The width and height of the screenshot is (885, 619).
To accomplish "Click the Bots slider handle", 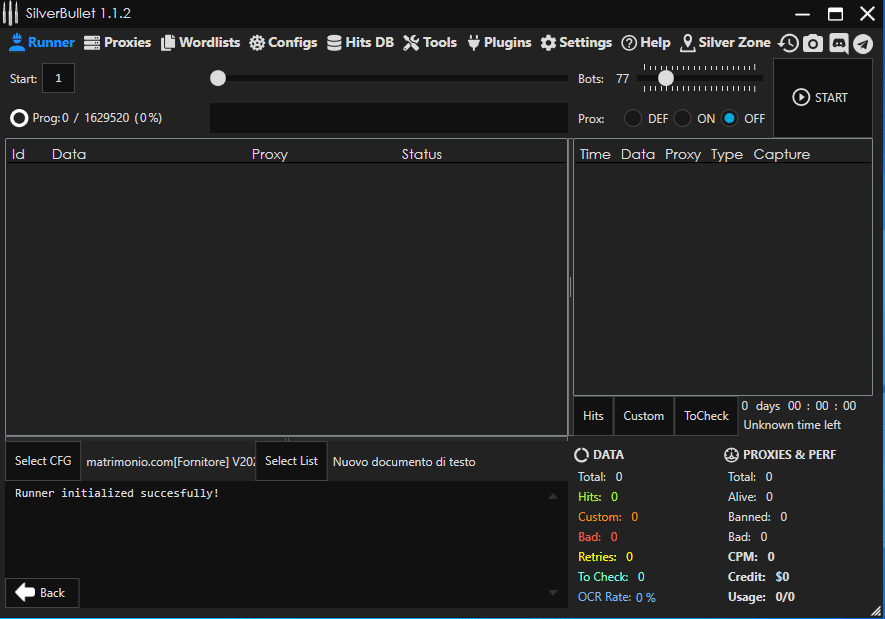I will [x=665, y=78].
